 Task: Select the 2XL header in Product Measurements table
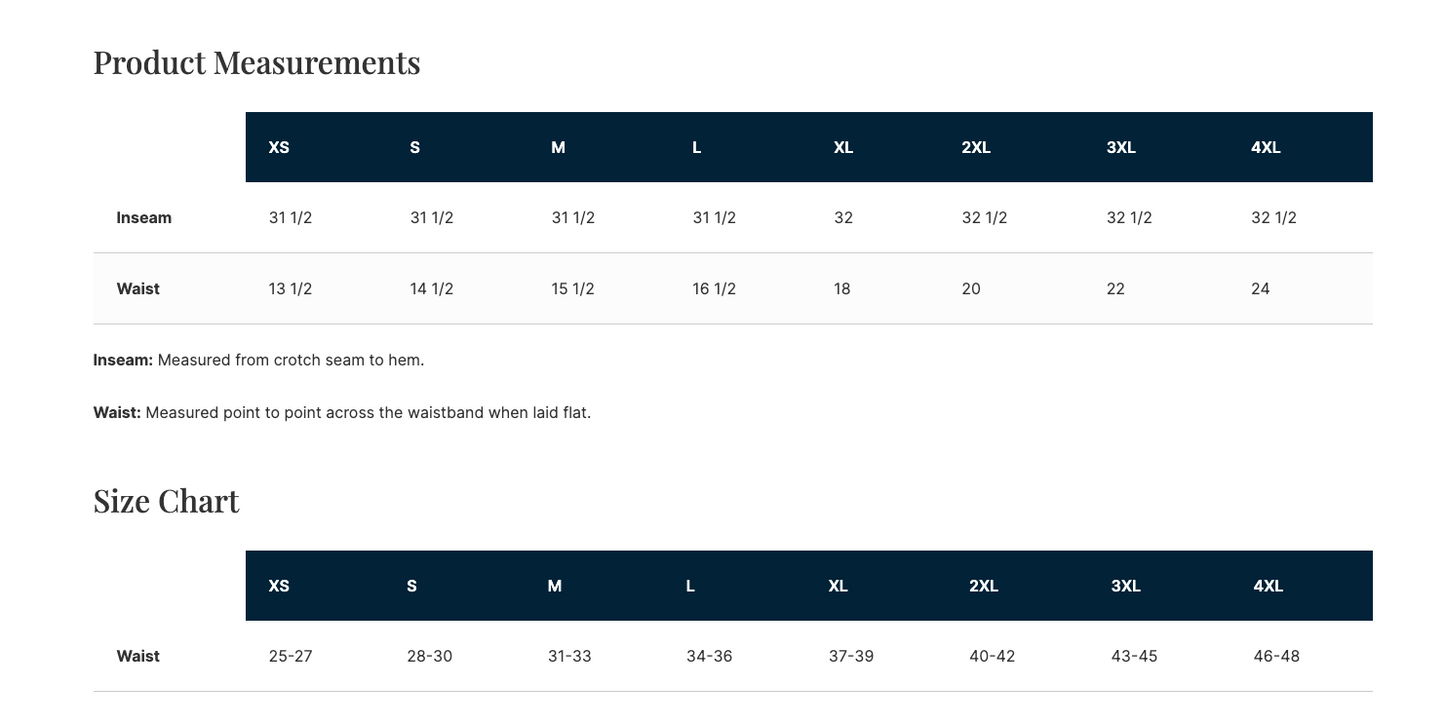(976, 147)
